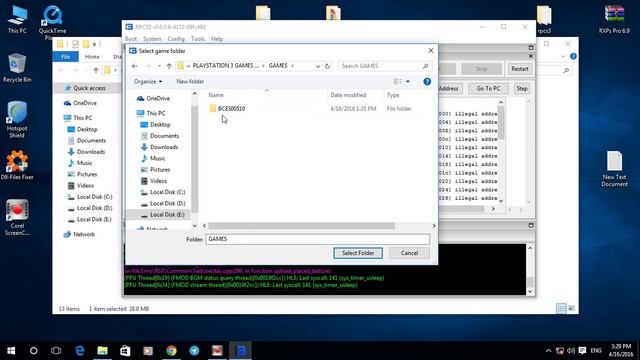Click New folder in dialog toolbar

click(x=190, y=82)
